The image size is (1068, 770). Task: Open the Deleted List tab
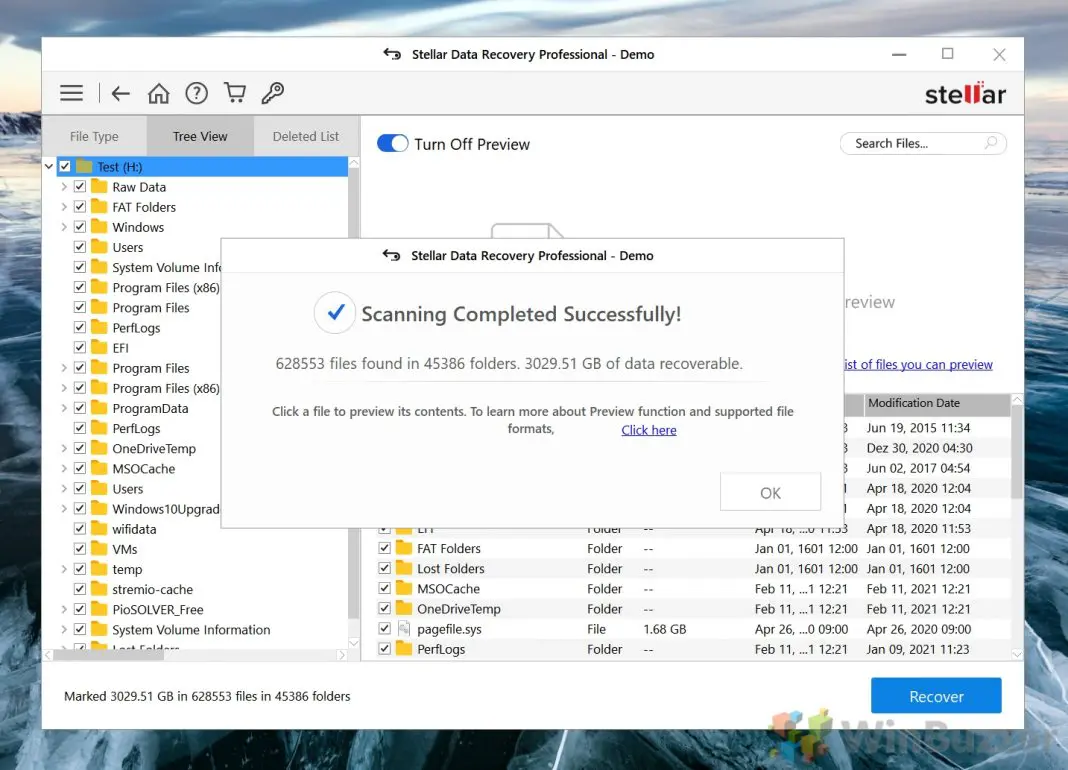click(x=306, y=136)
